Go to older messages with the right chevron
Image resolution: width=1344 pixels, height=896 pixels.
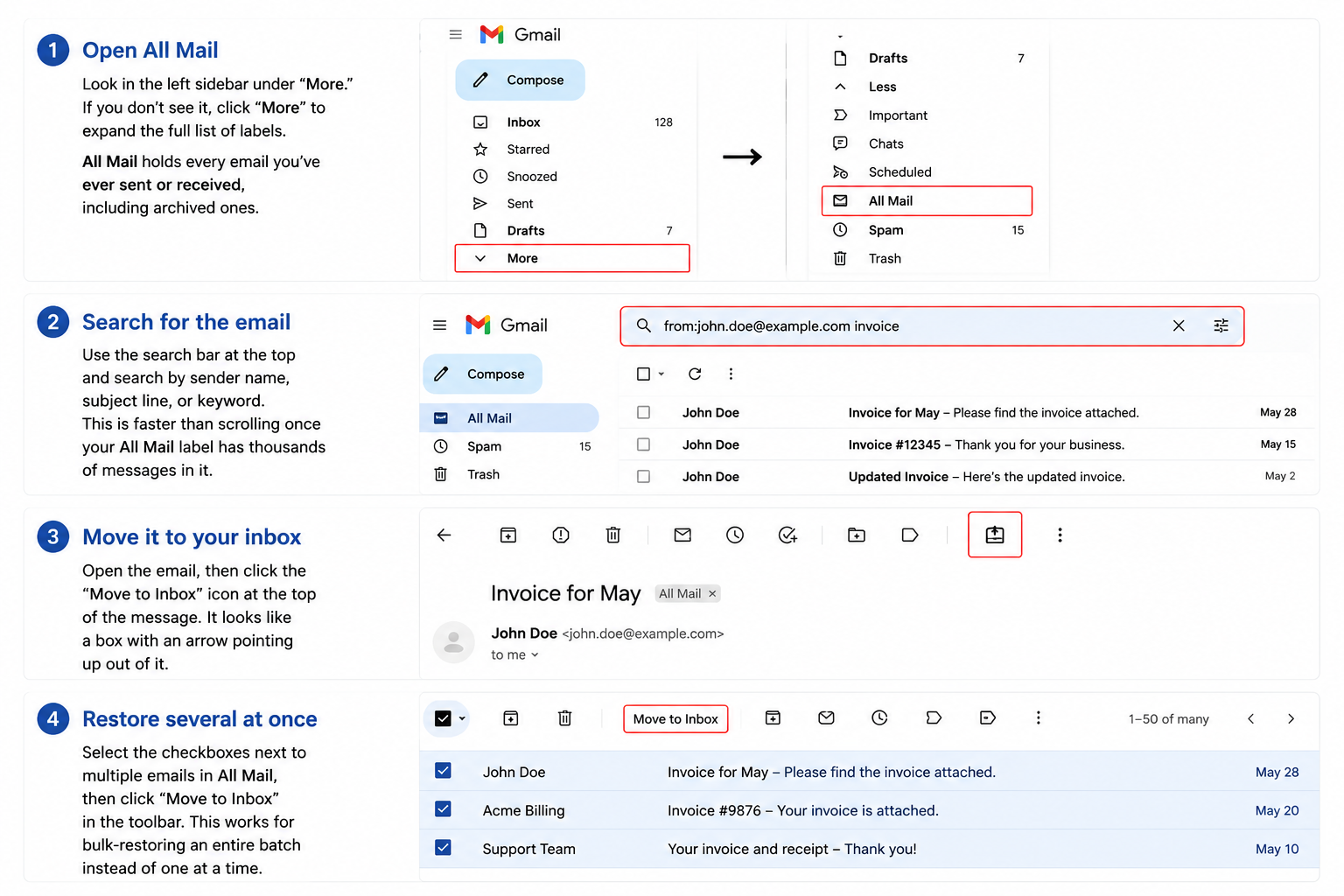point(1291,718)
